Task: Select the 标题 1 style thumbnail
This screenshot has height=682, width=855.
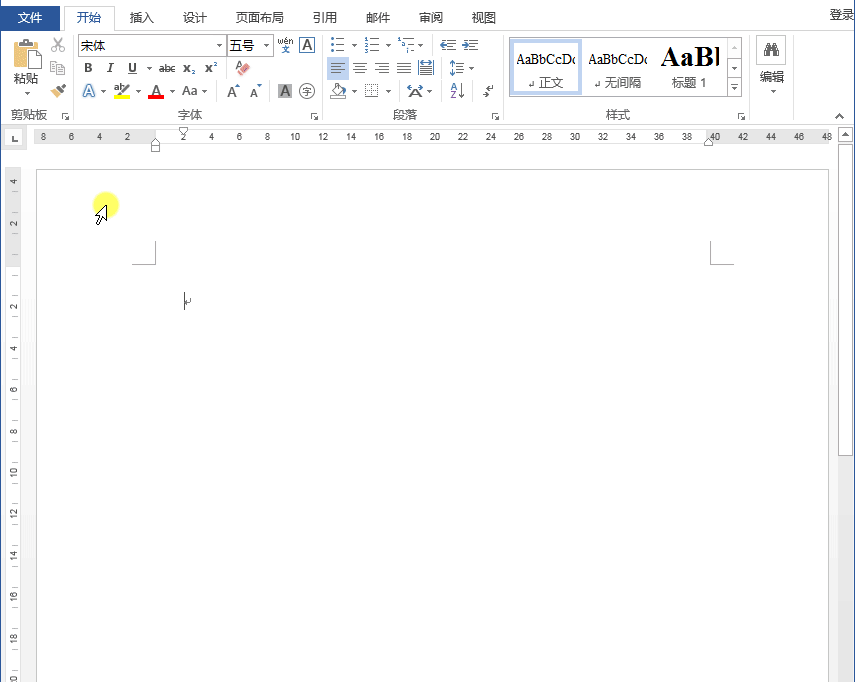Action: [689, 67]
